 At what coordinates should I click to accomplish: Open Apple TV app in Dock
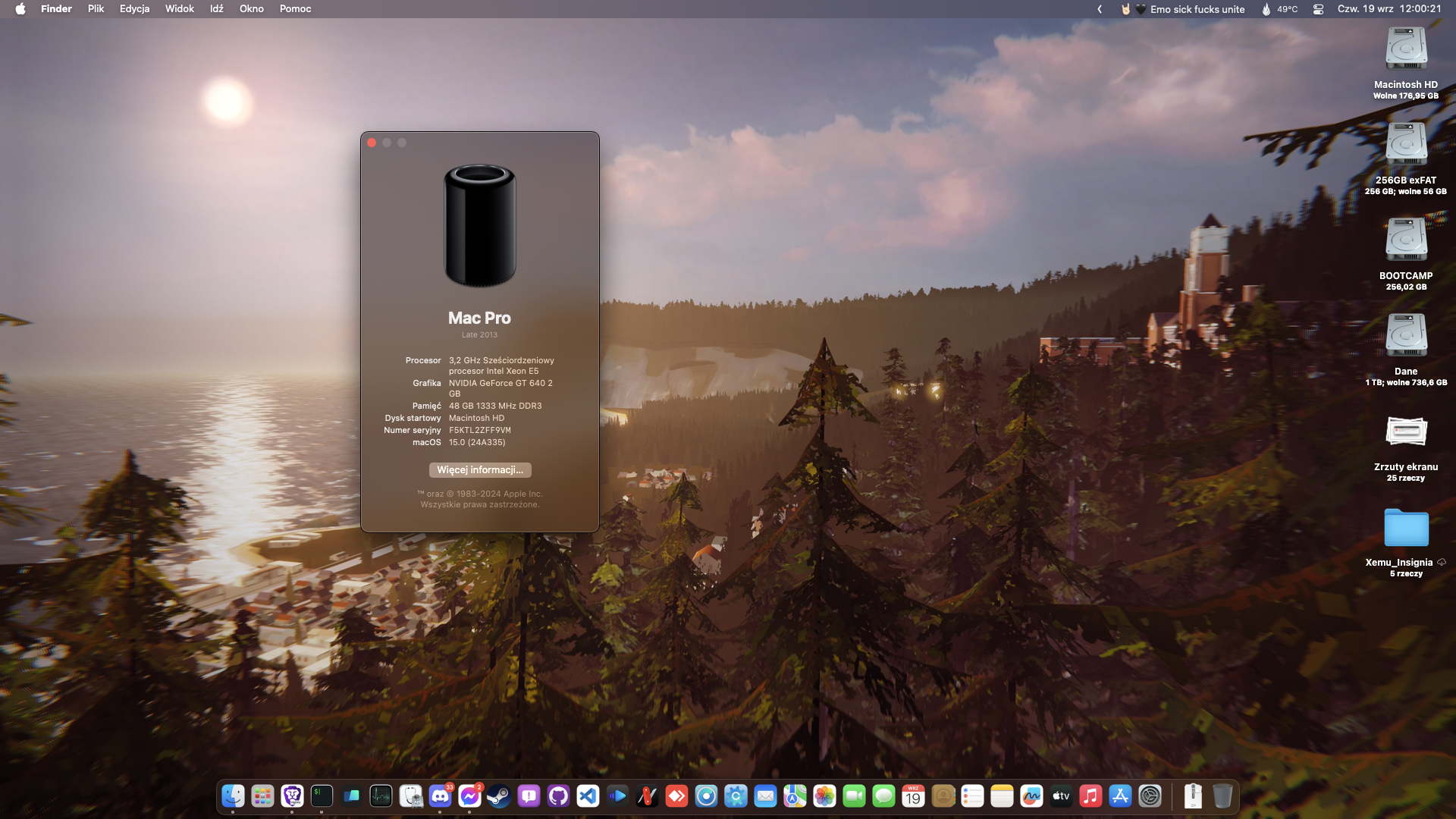coord(1061,795)
